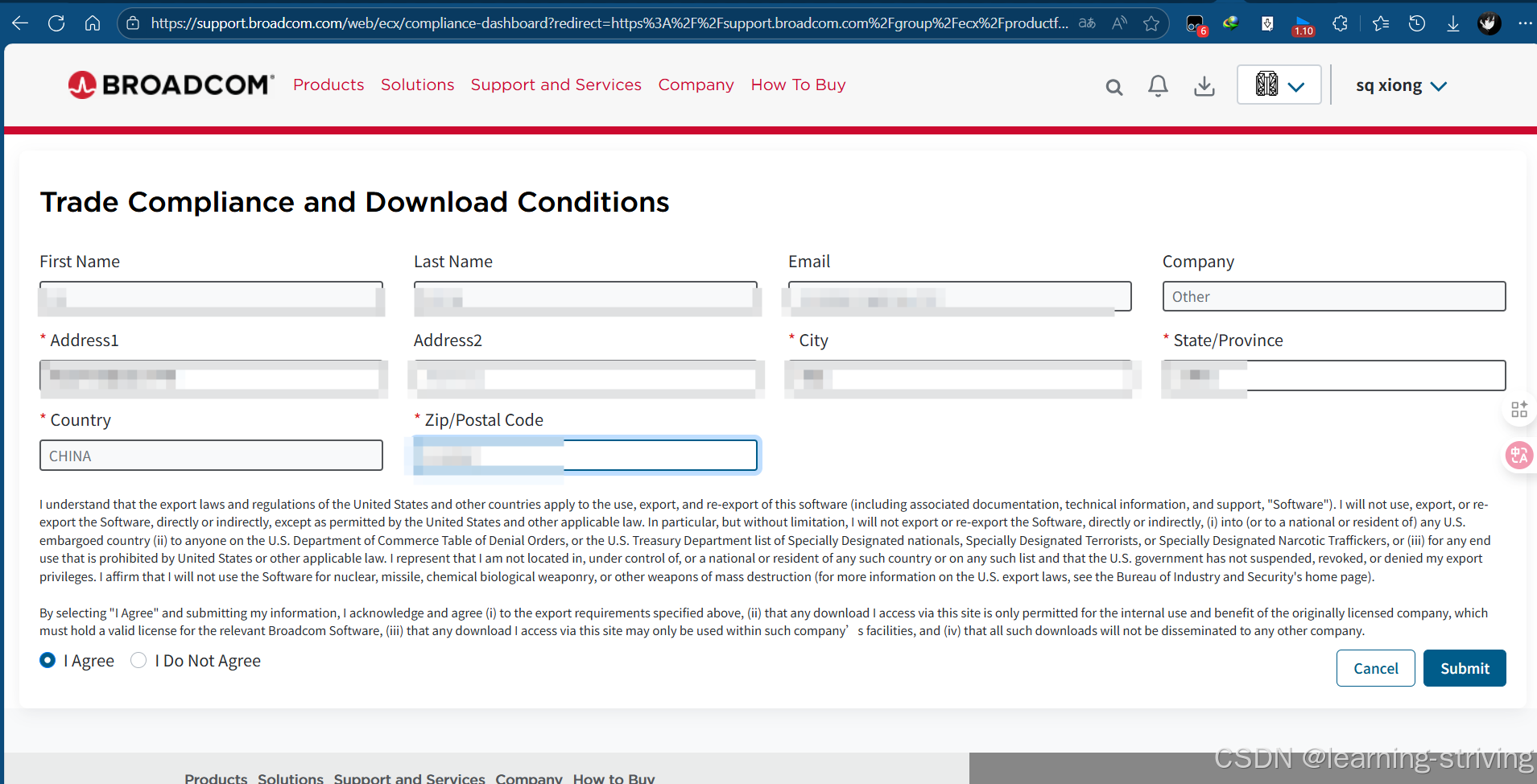Click the Broadcom logo

[x=171, y=85]
